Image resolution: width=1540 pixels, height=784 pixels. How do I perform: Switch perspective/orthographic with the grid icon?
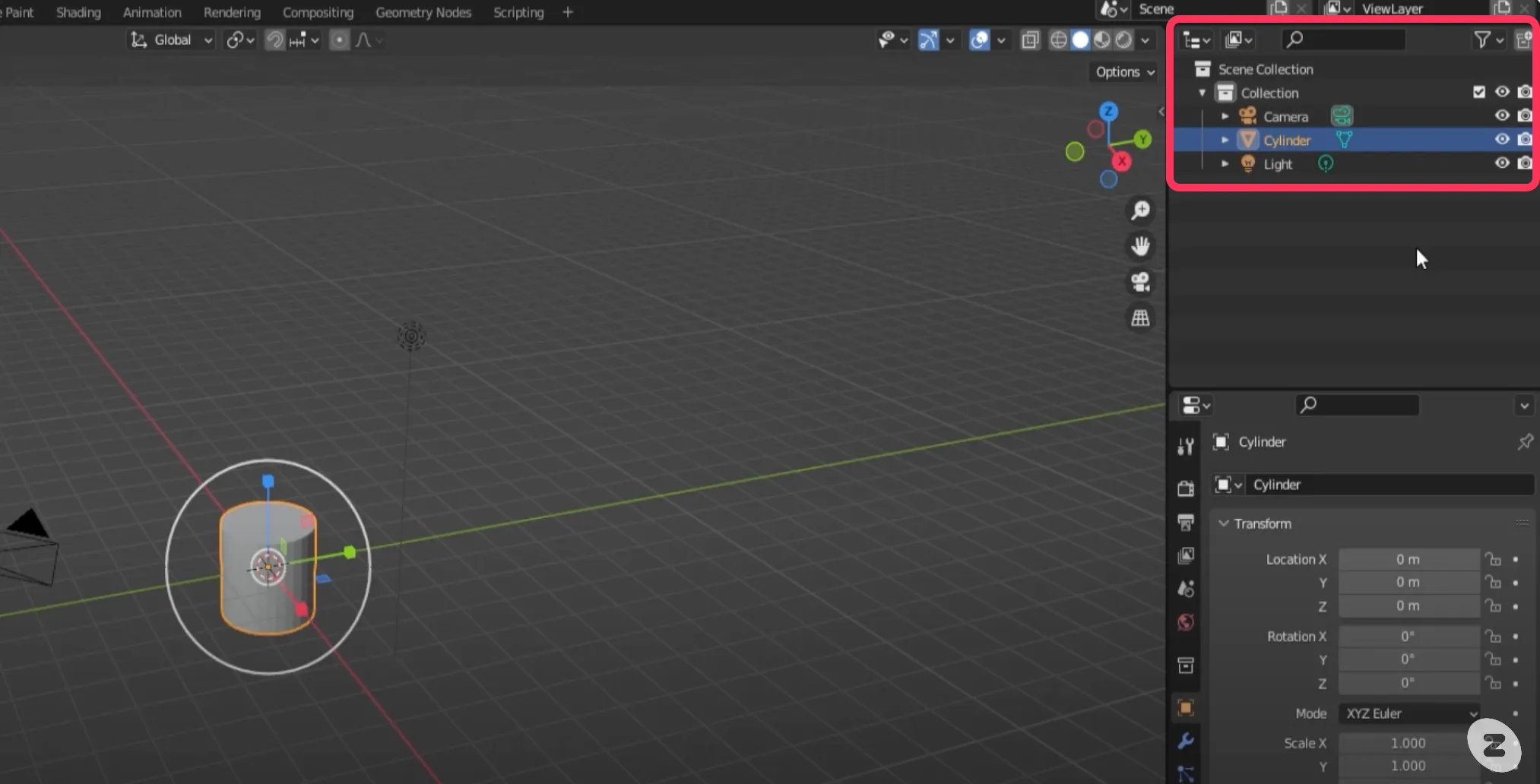1140,318
